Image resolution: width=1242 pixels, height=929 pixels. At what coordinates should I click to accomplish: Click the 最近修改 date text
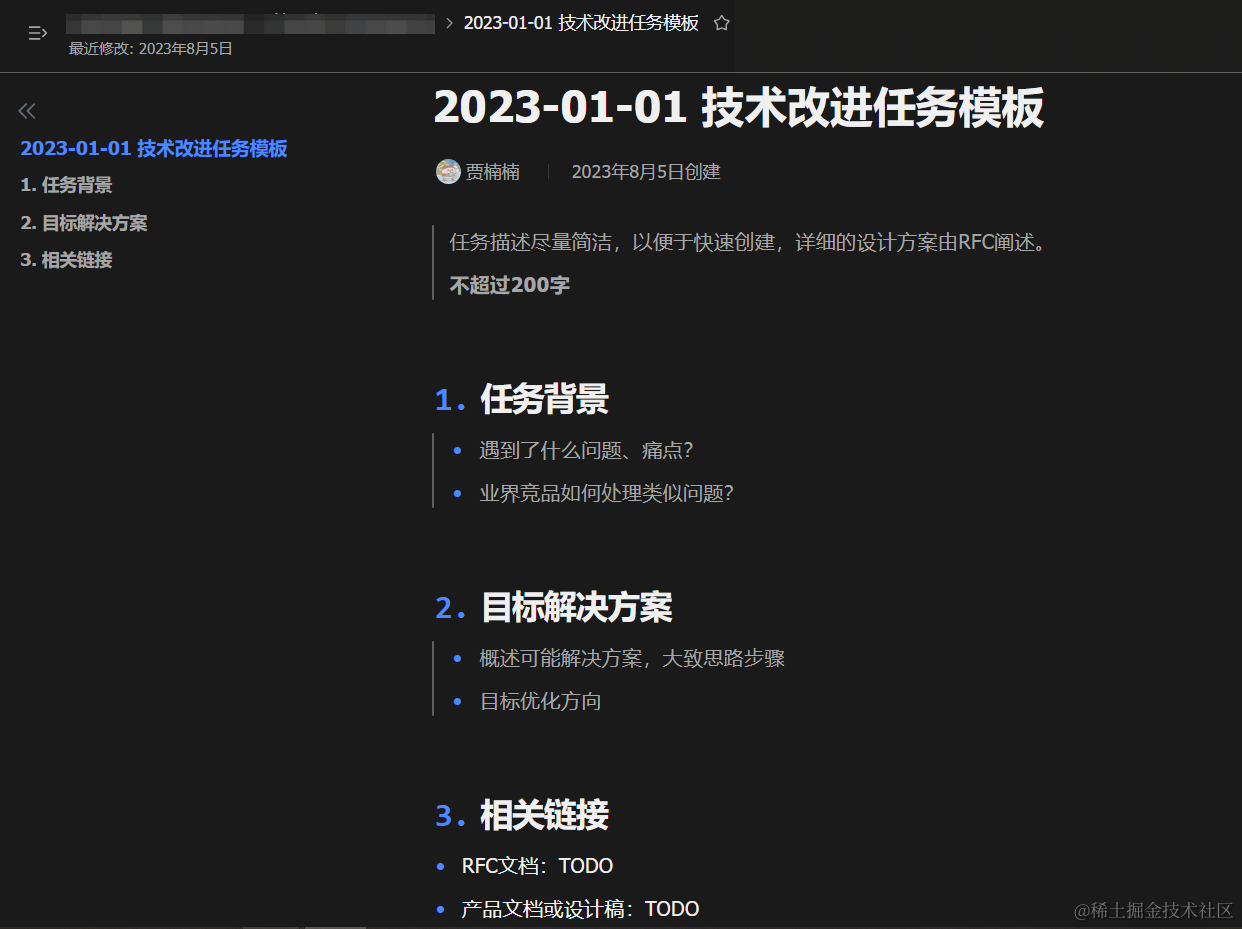pyautogui.click(x=150, y=48)
